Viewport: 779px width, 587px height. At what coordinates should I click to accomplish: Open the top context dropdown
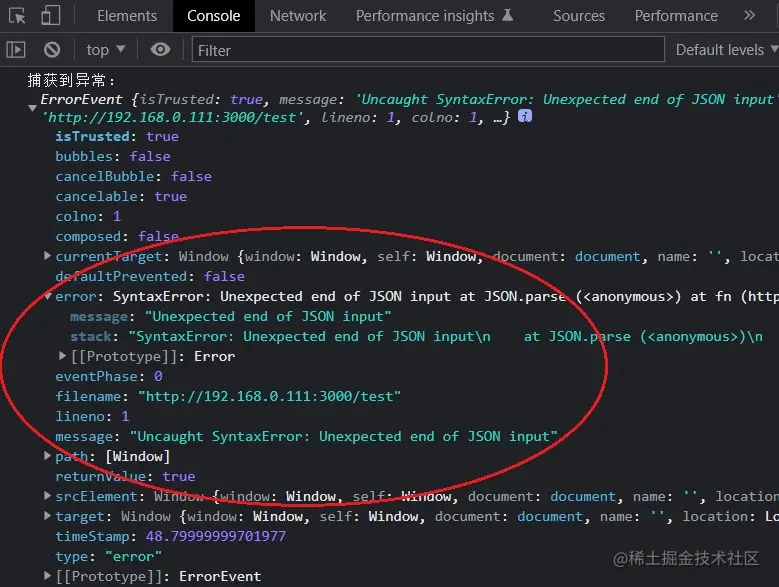(x=105, y=50)
